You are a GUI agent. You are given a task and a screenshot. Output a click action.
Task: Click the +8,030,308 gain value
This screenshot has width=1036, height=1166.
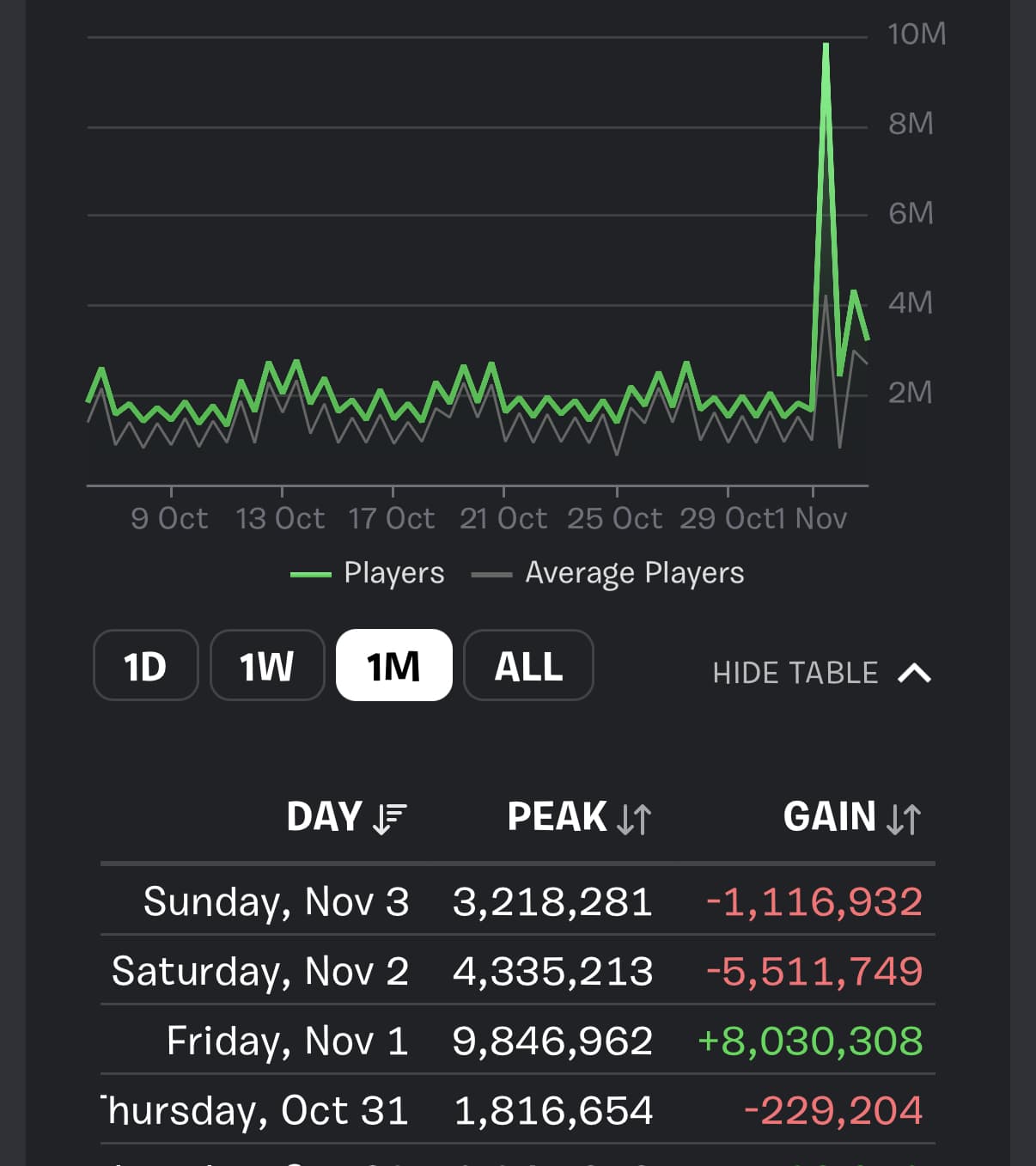click(810, 1041)
